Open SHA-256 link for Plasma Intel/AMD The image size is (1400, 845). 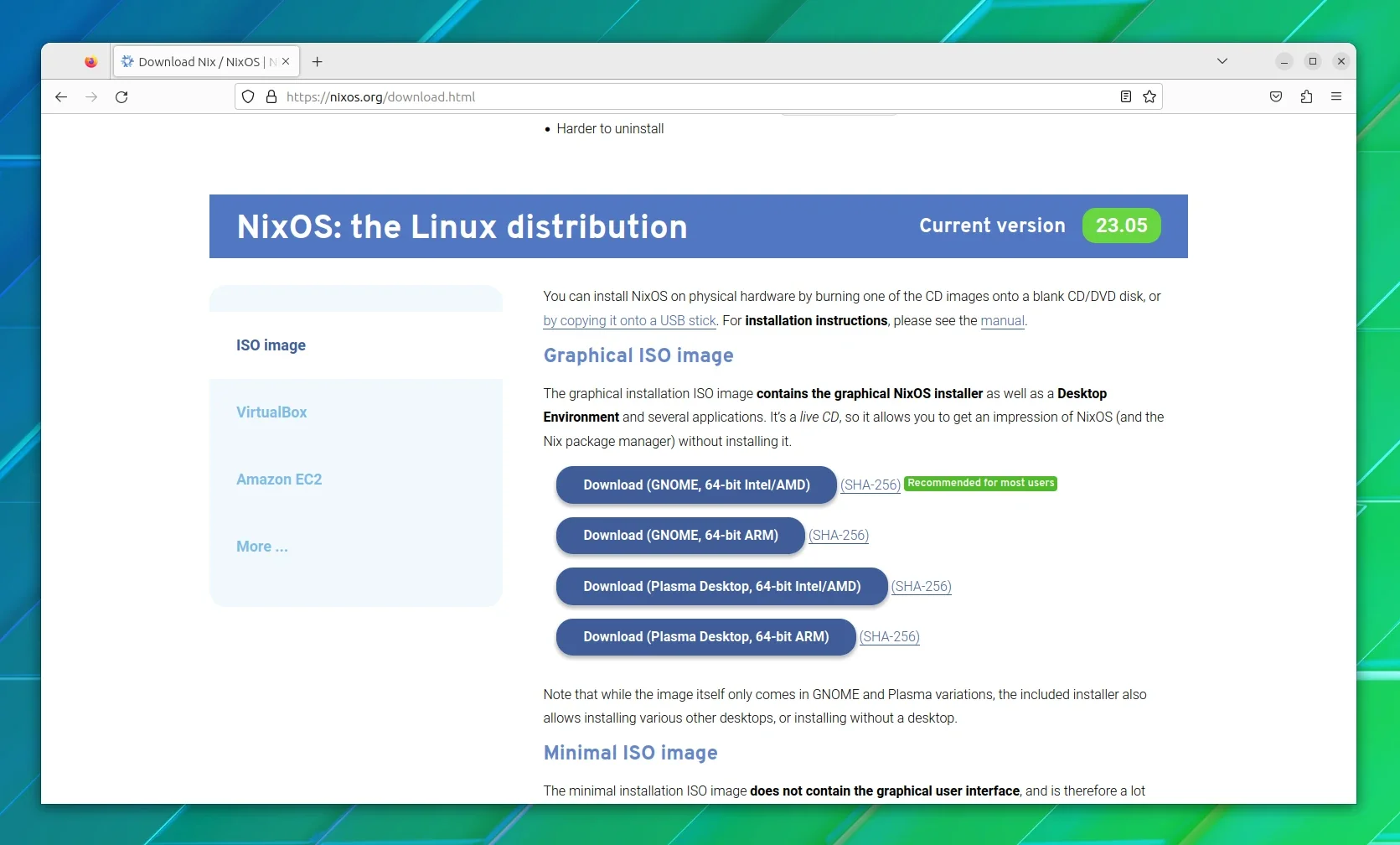(922, 587)
